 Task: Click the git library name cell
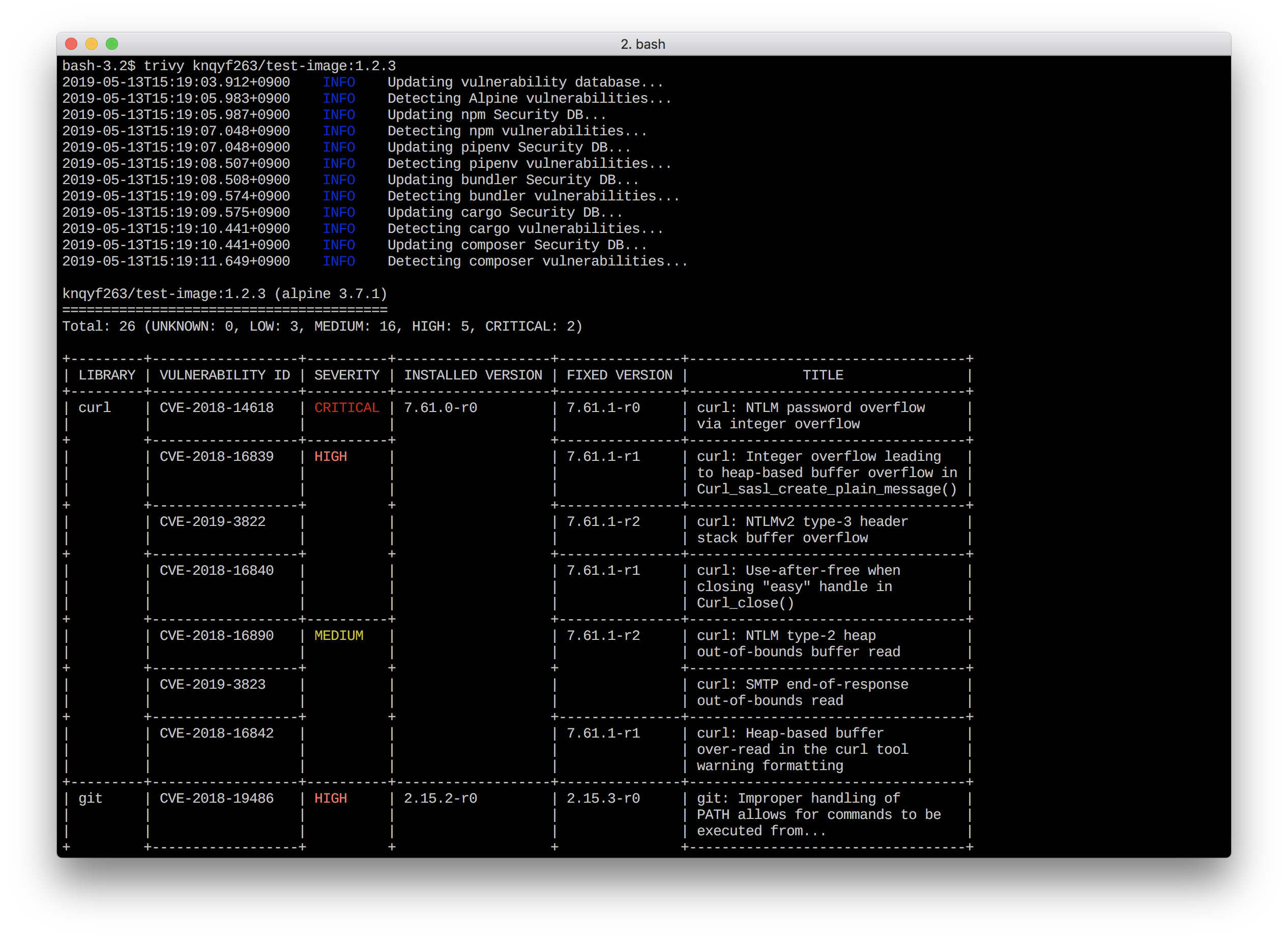click(x=91, y=798)
